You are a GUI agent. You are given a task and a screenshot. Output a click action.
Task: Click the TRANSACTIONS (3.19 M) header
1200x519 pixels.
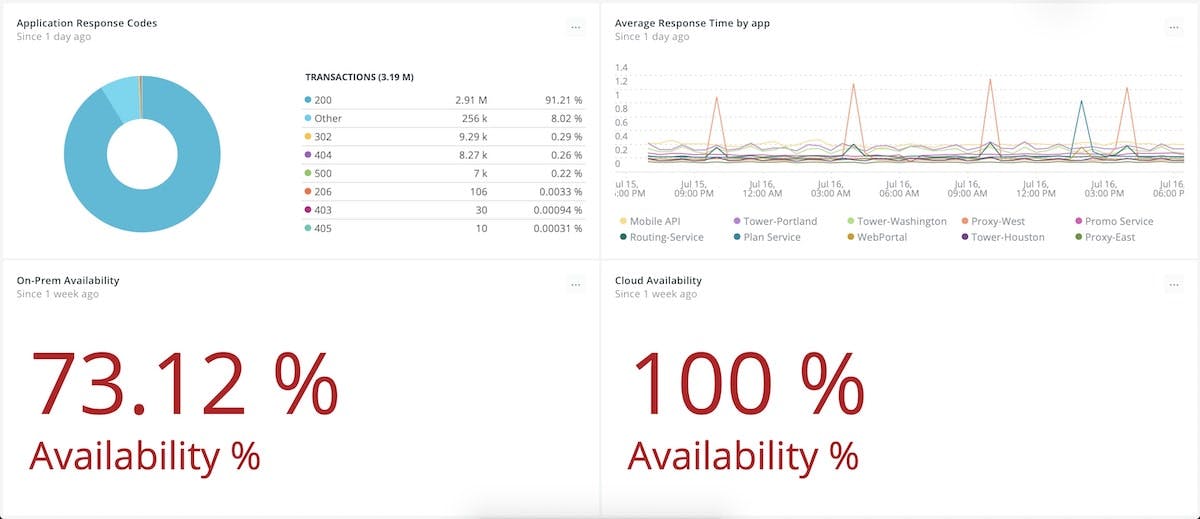point(359,77)
